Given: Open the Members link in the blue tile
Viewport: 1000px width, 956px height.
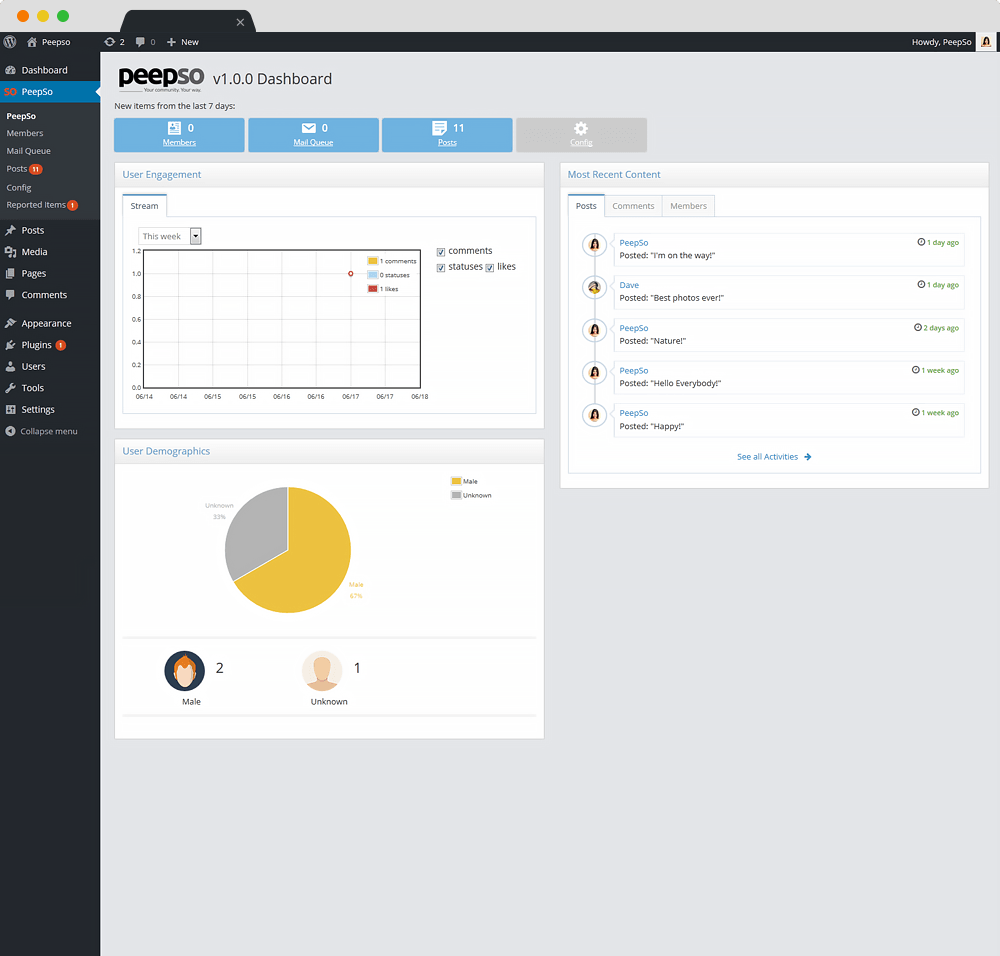Looking at the screenshot, I should coord(179,142).
